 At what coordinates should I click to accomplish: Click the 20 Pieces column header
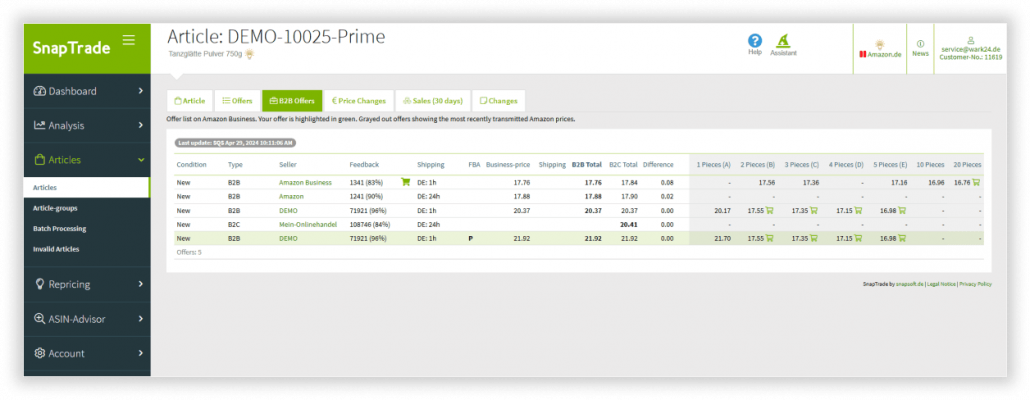[968, 165]
